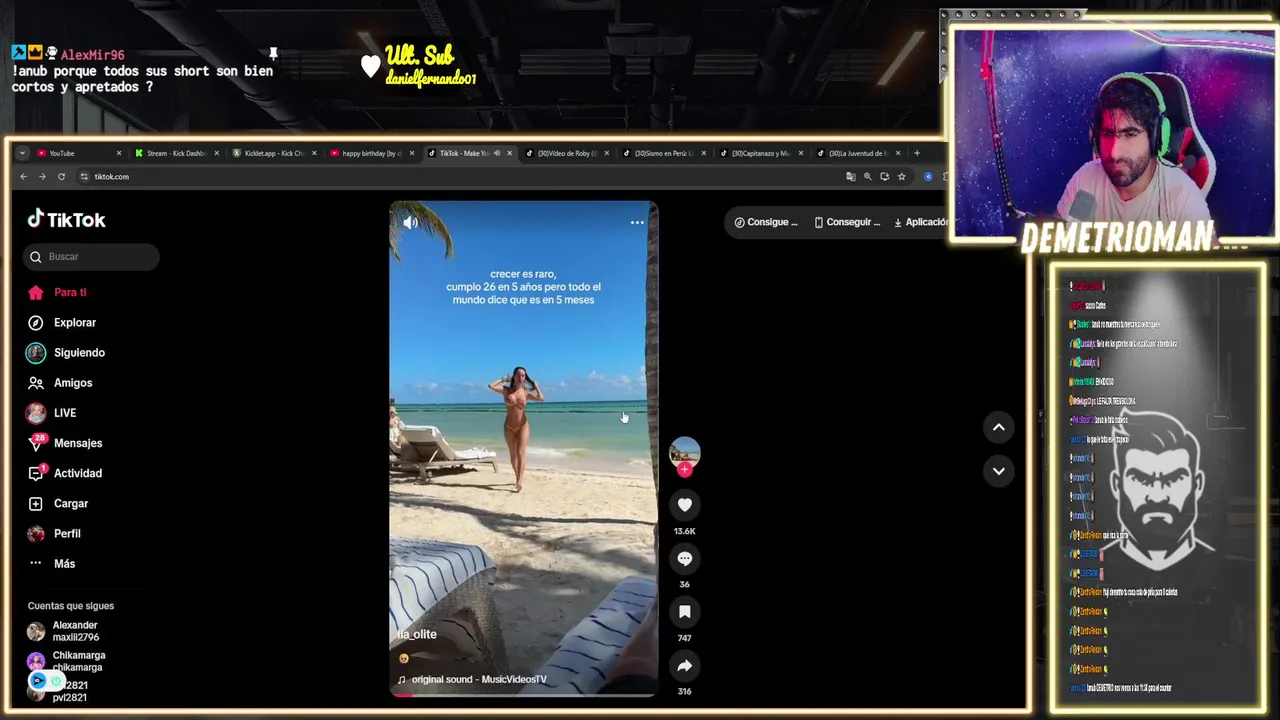Save video with bookmark icon
Viewport: 1280px width, 720px height.
(684, 612)
